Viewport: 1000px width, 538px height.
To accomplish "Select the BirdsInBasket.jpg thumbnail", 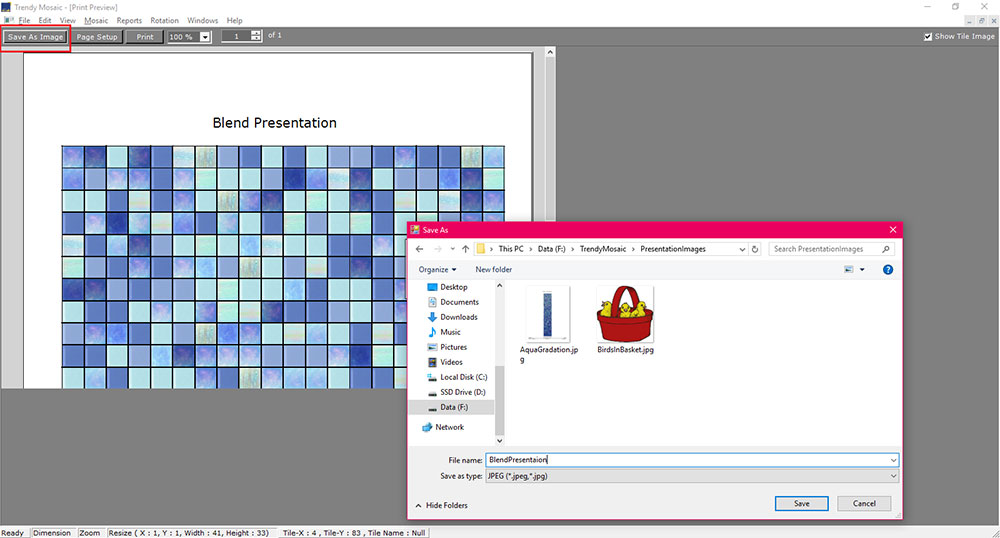I will click(624, 320).
